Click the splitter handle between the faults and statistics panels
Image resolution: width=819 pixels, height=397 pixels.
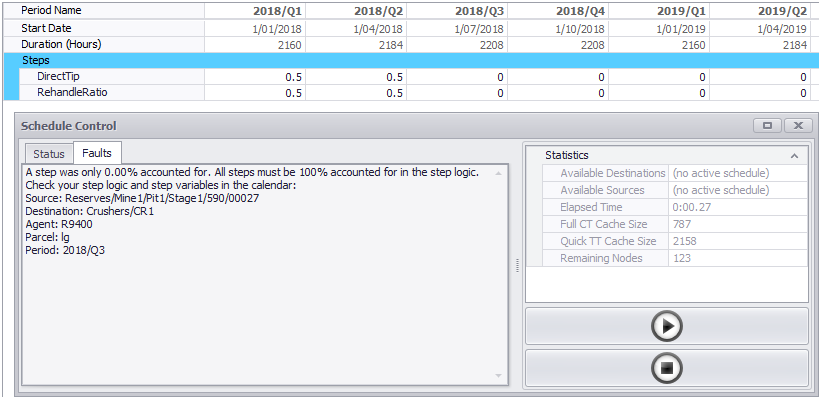click(x=517, y=265)
